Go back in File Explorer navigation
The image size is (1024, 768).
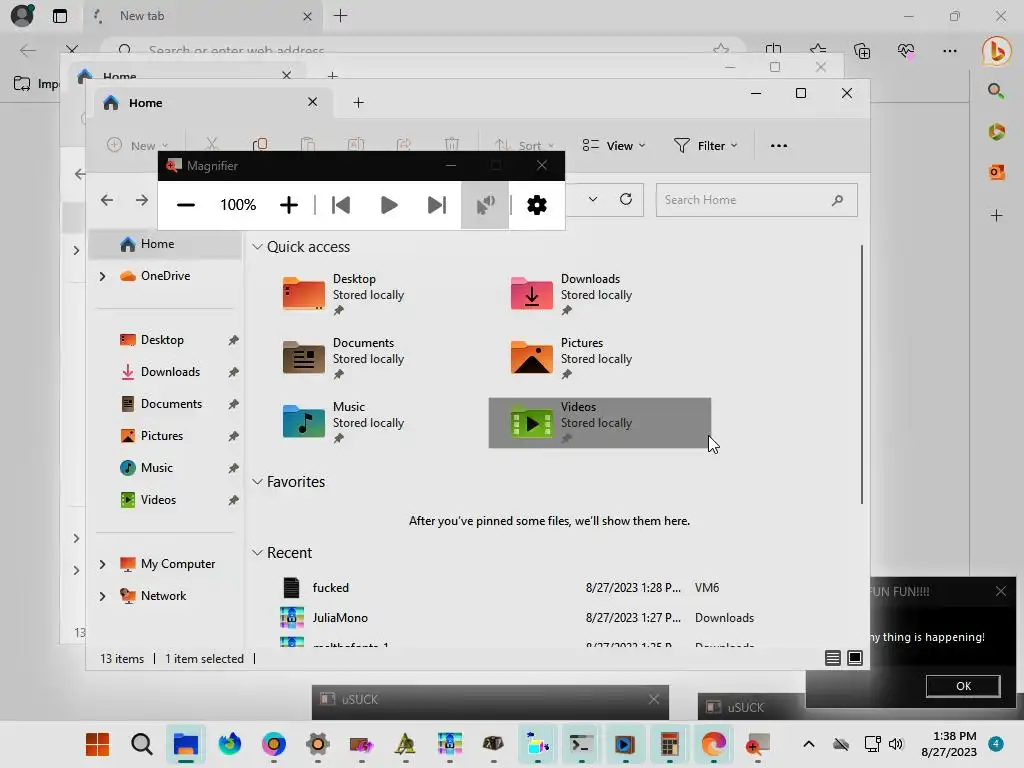click(107, 200)
